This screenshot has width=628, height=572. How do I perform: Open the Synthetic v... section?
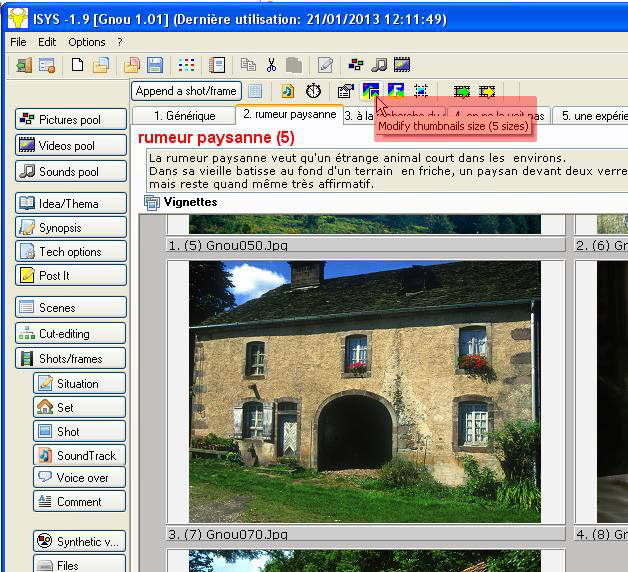pyautogui.click(x=79, y=542)
